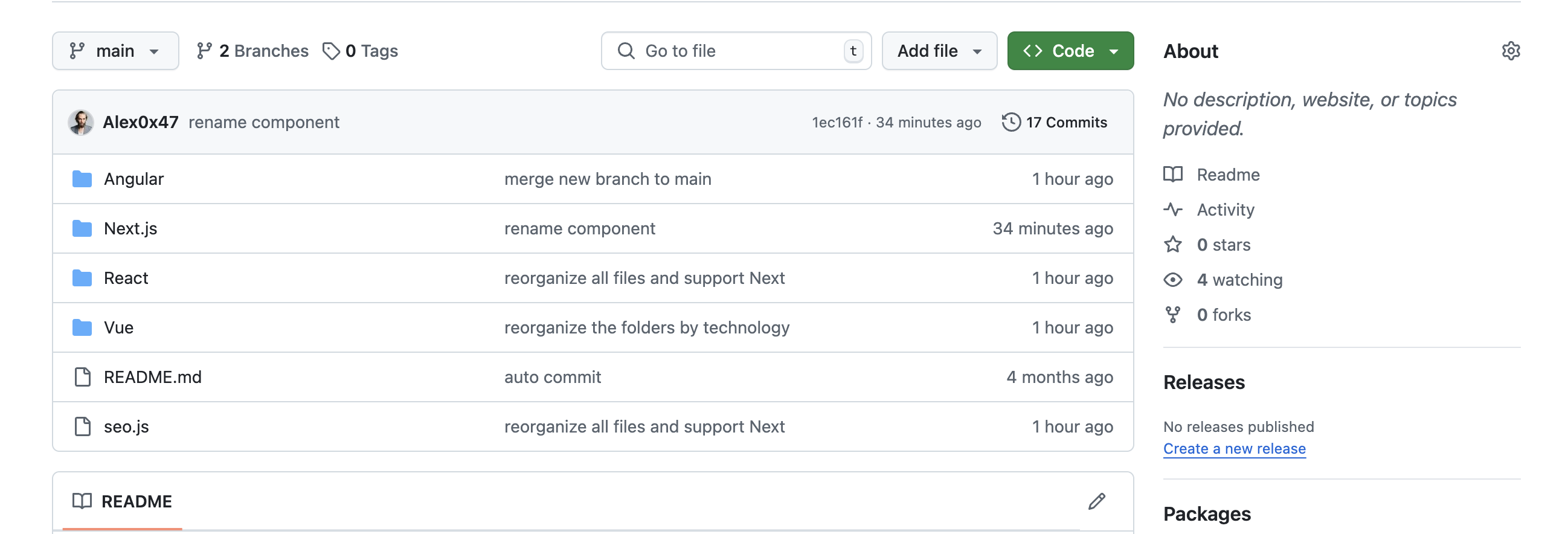The width and height of the screenshot is (1568, 534).
Task: Open the seo.js file
Action: (x=126, y=426)
